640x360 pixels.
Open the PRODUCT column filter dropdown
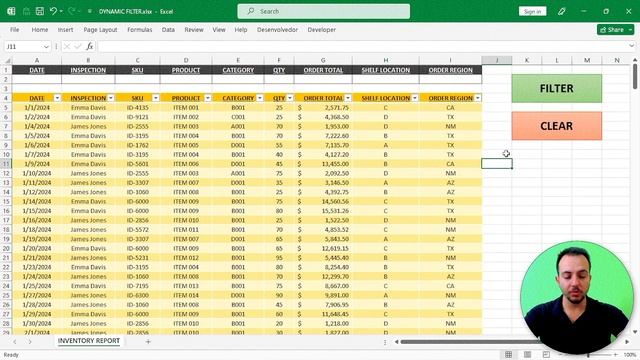(208, 98)
